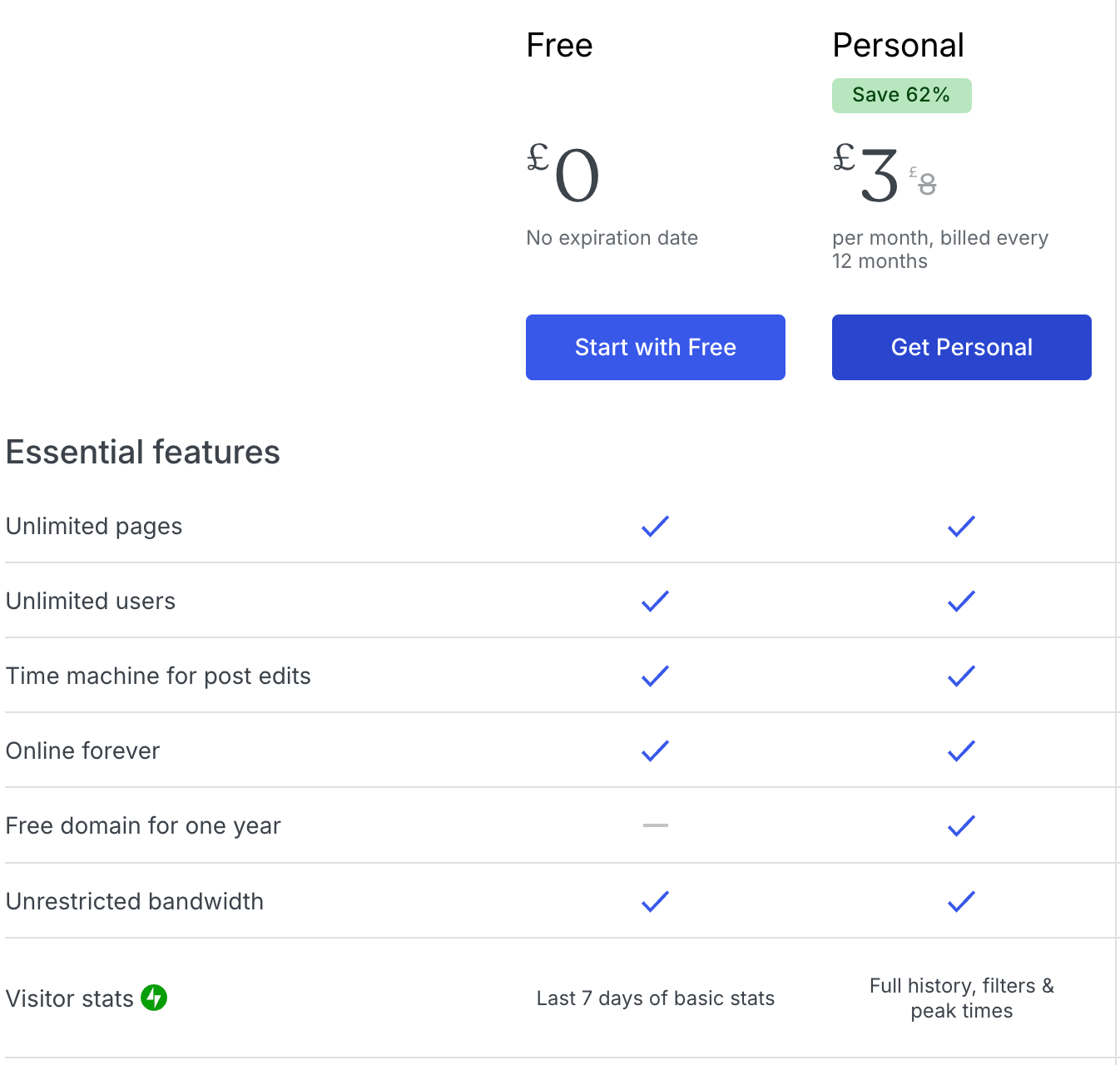Click the Free plan checkmark for Online forever
This screenshot has height=1065, width=1120.
click(656, 750)
